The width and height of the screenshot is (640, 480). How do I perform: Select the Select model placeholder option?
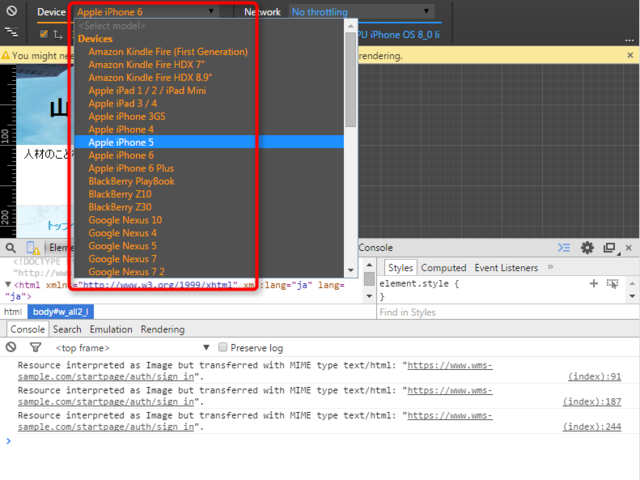(x=209, y=26)
